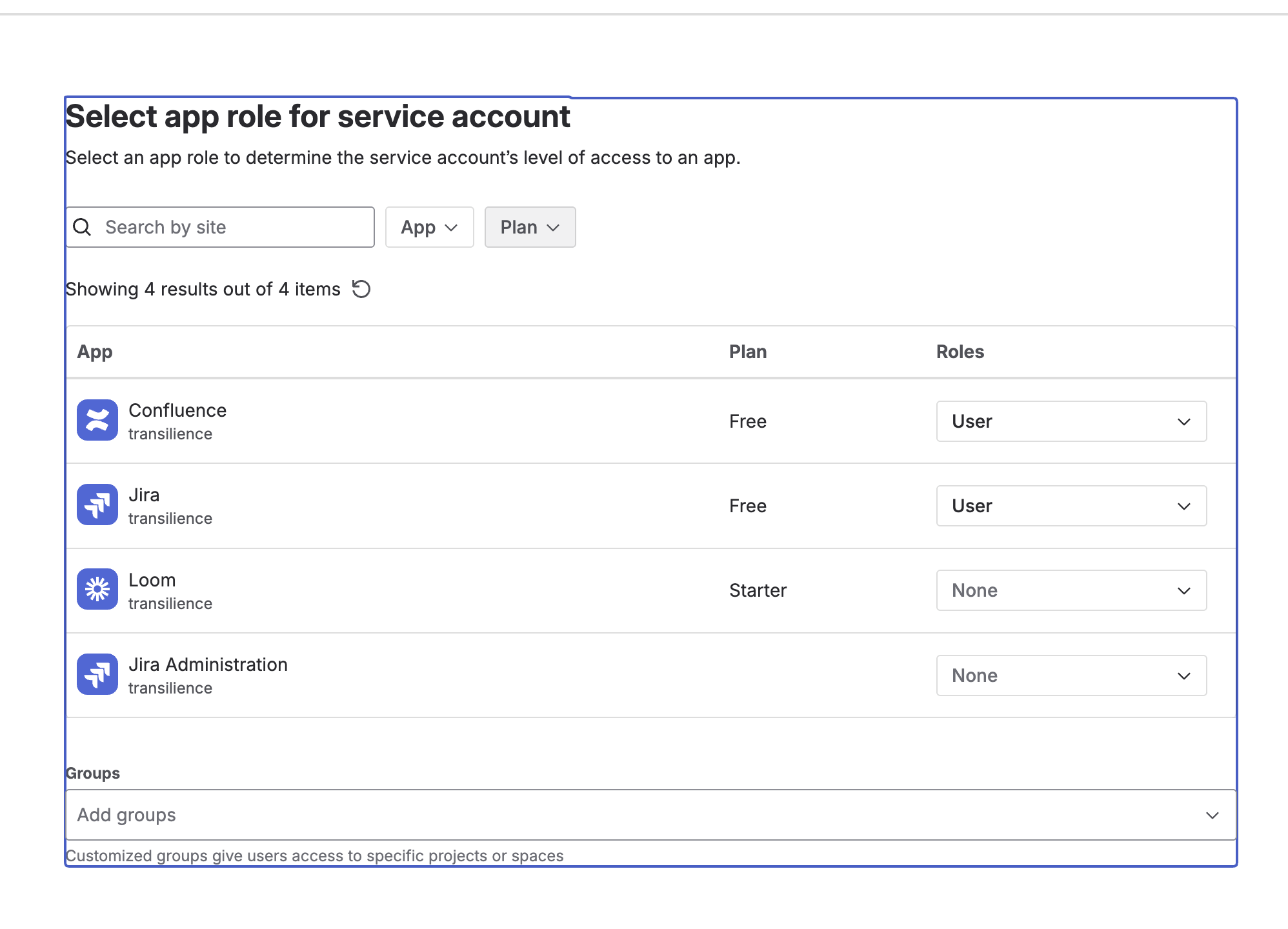Click the Plan column header
The width and height of the screenshot is (1288, 929).
point(747,352)
